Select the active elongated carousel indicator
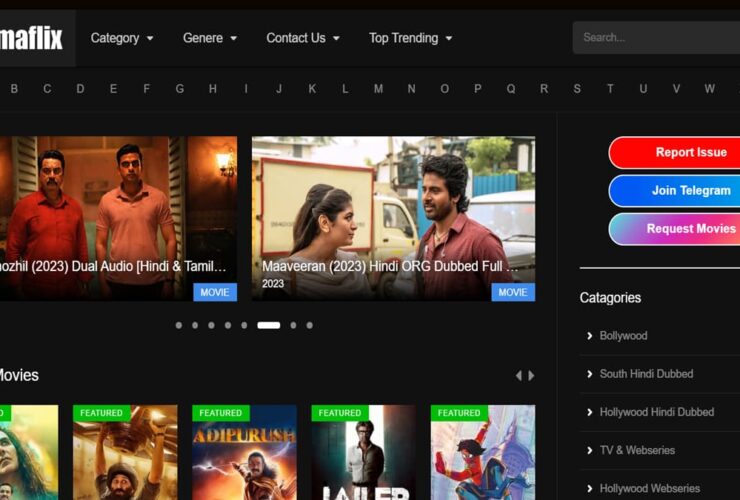This screenshot has height=500, width=740. (269, 325)
